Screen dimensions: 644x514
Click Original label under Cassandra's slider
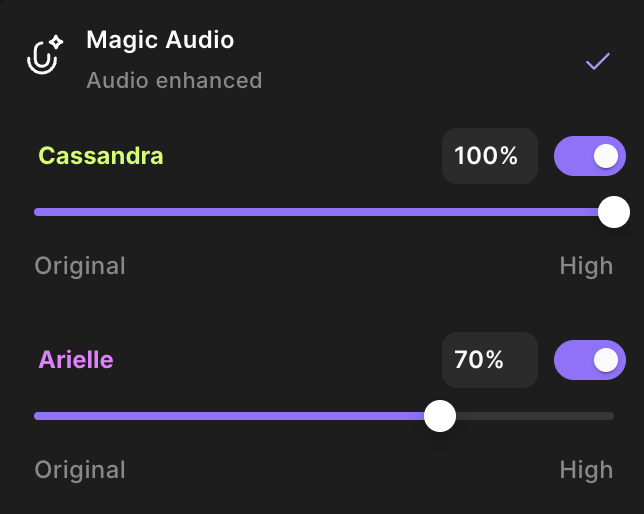click(x=80, y=266)
